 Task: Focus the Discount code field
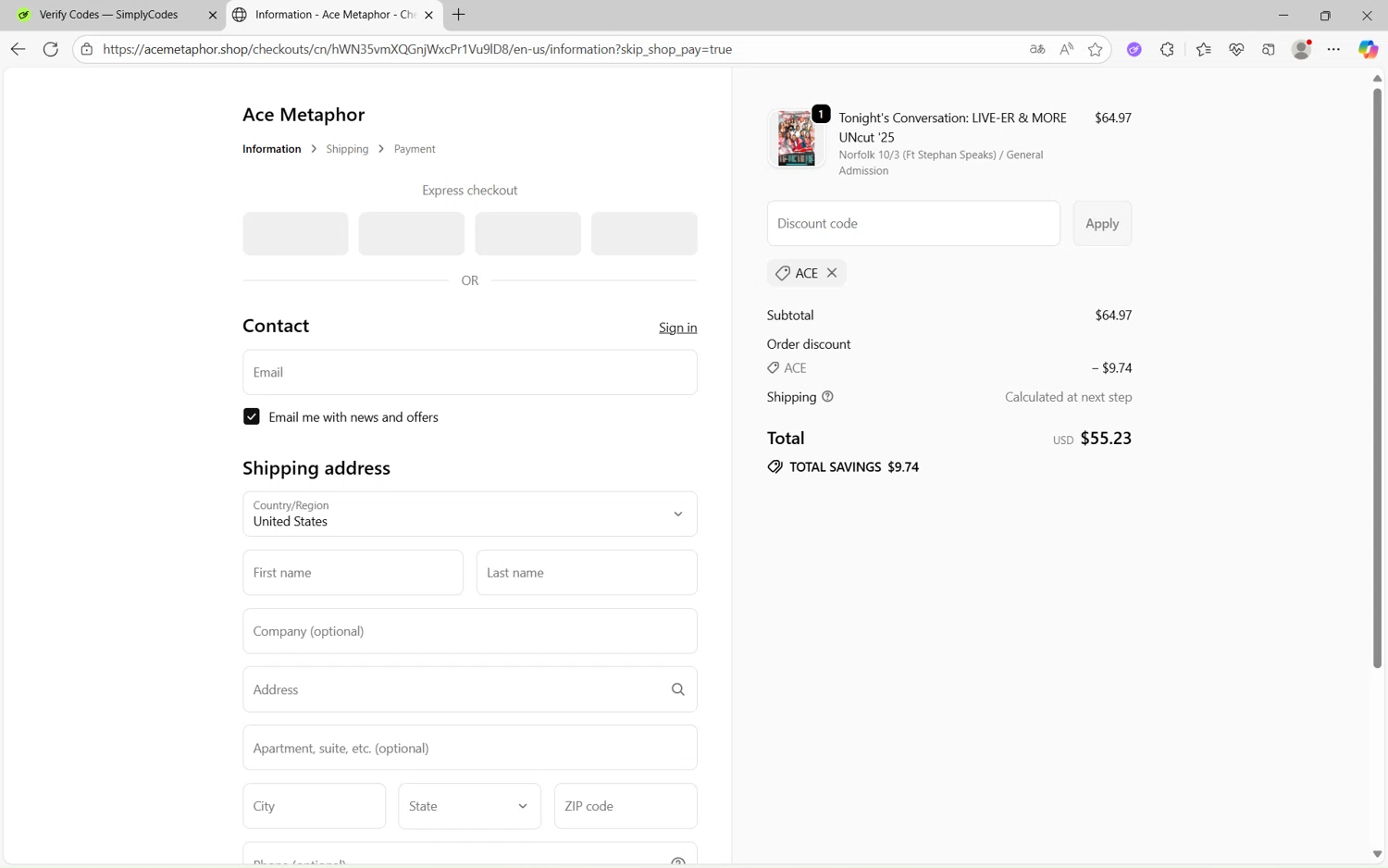pos(913,223)
